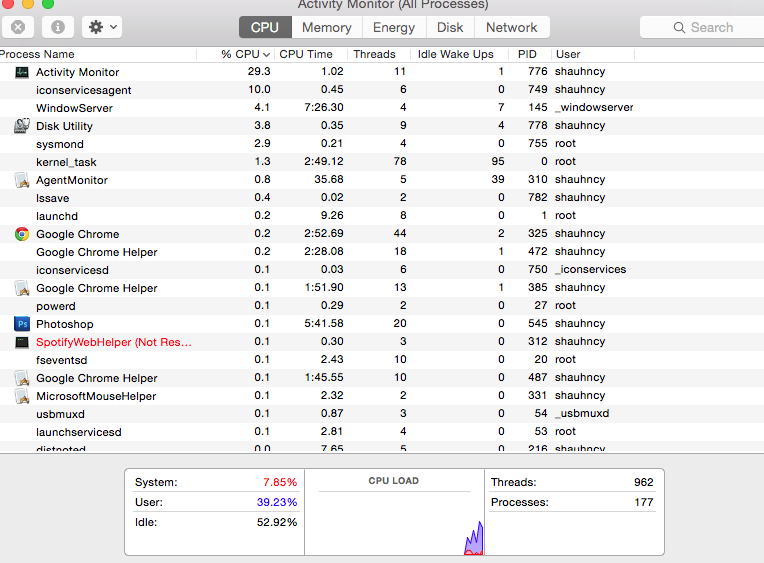
Task: Toggle sort order on % CPU column
Action: click(x=236, y=54)
